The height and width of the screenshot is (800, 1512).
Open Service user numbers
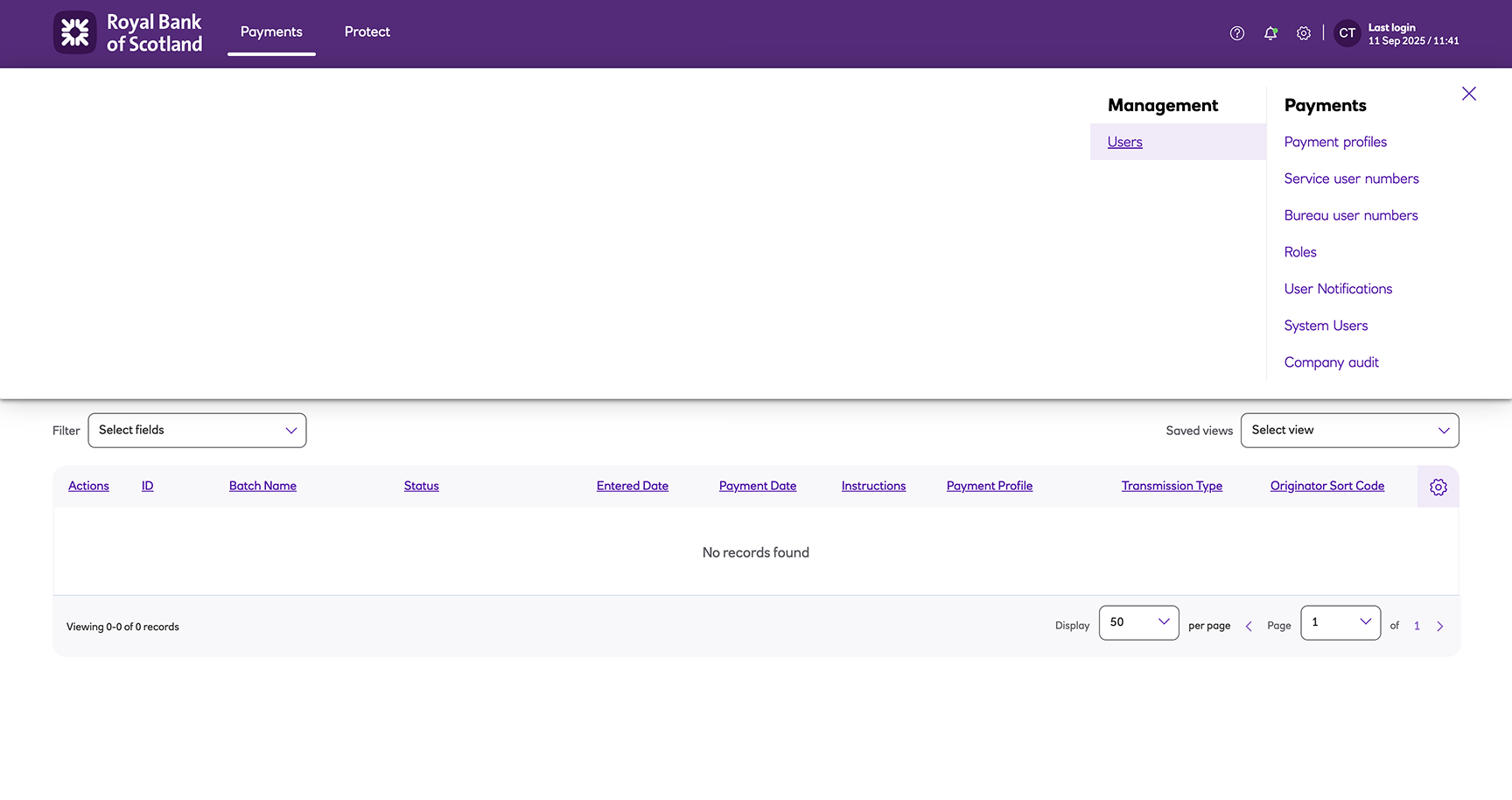[1352, 179]
